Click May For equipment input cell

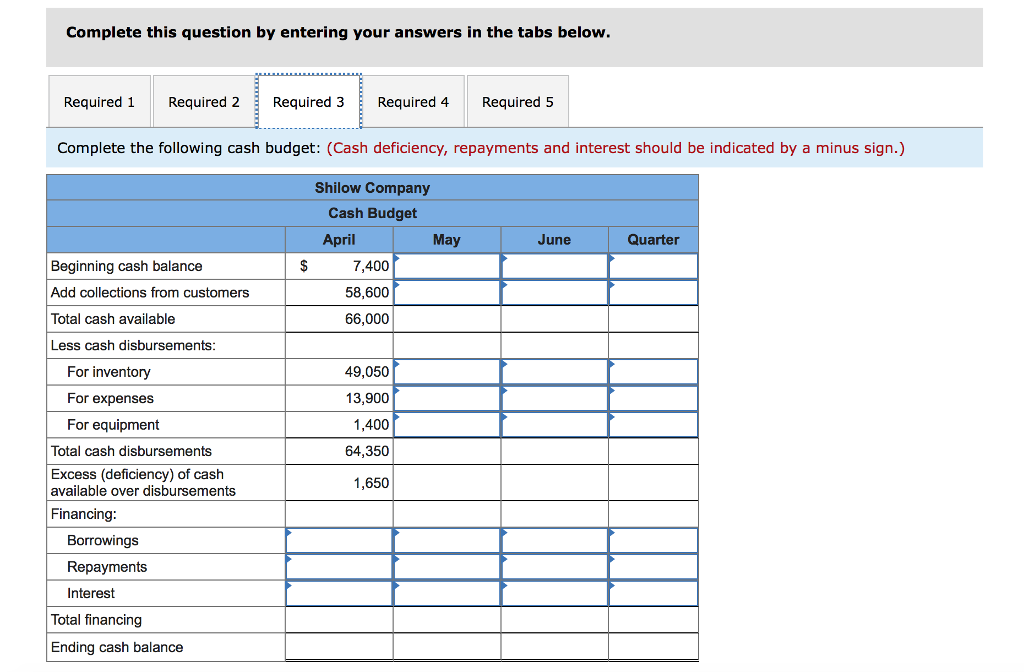tap(447, 424)
